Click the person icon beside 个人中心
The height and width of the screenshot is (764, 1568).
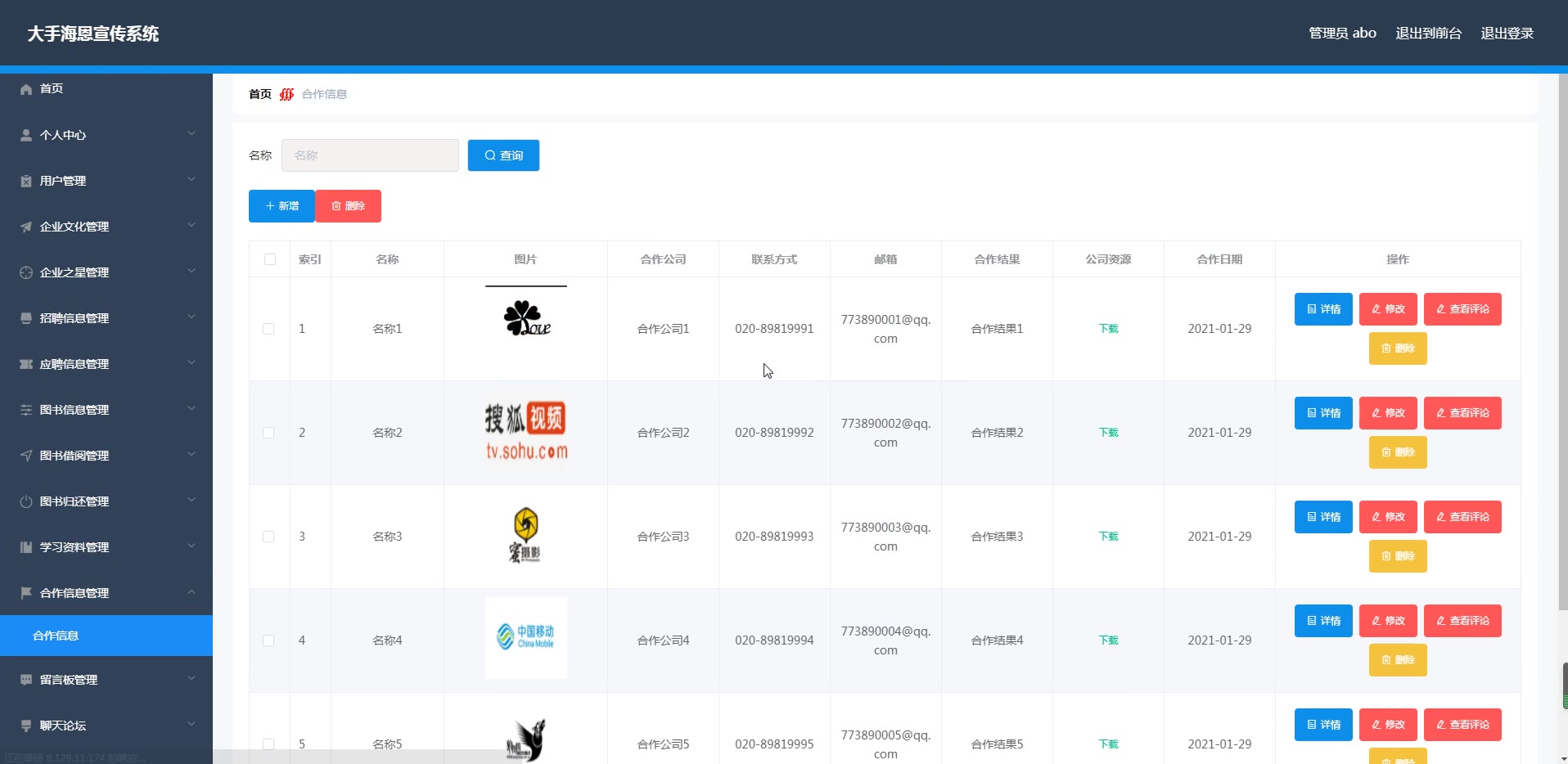(x=26, y=135)
